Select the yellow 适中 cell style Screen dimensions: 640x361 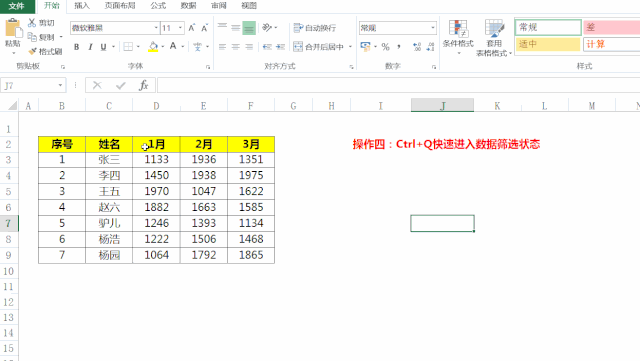(548, 44)
